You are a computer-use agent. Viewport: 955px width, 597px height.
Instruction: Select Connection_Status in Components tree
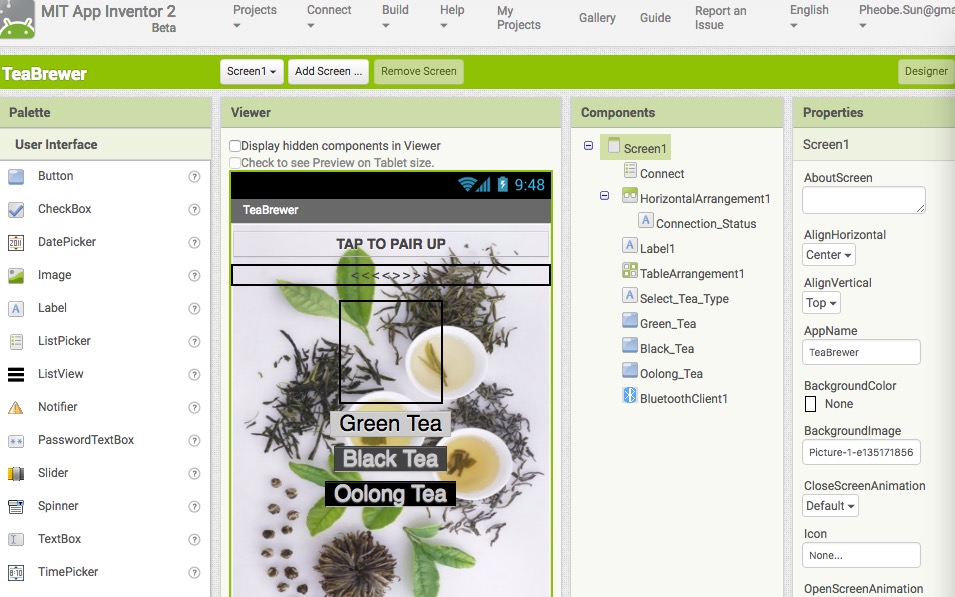[x=706, y=224]
